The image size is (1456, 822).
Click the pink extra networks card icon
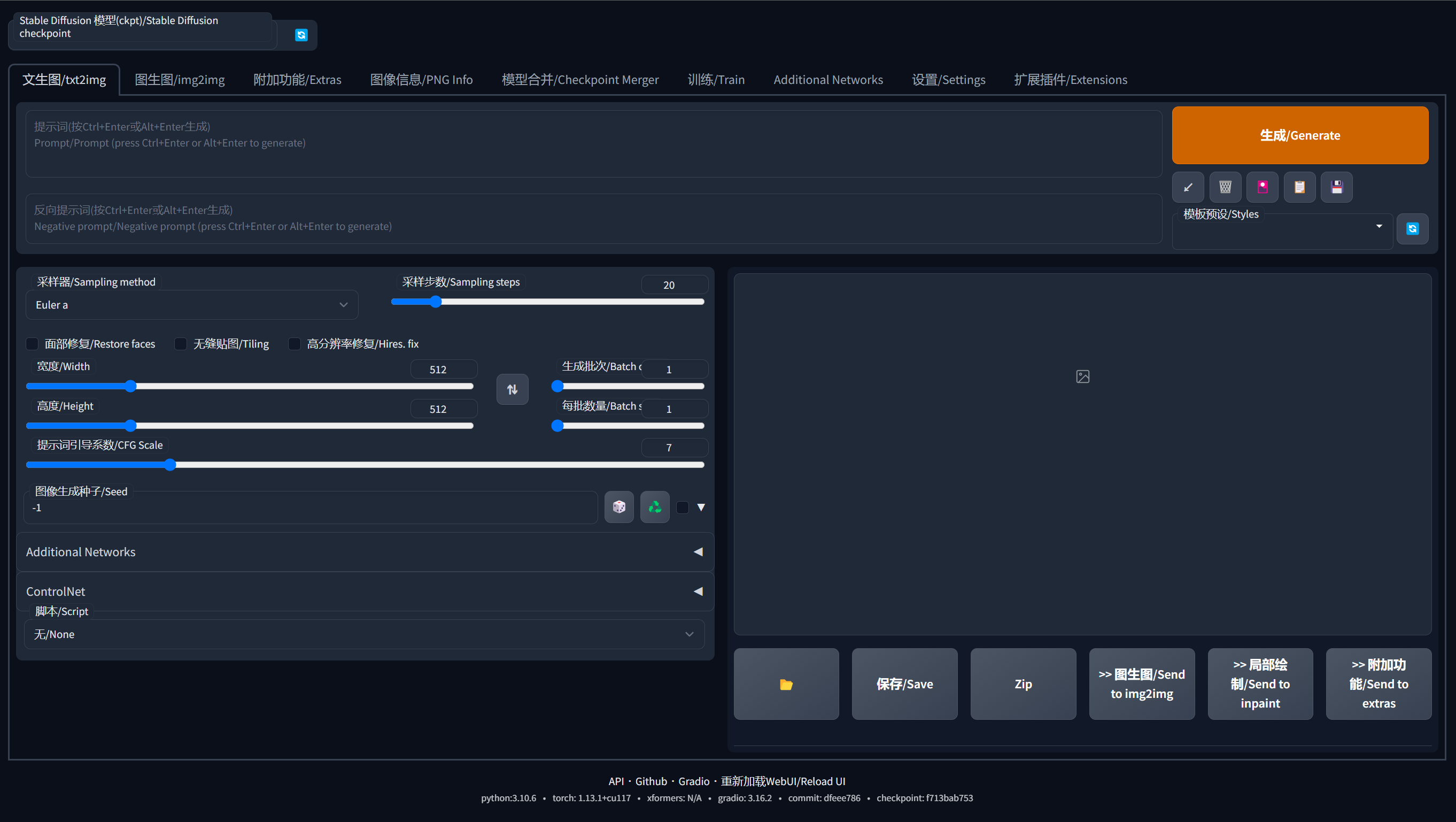(1262, 187)
